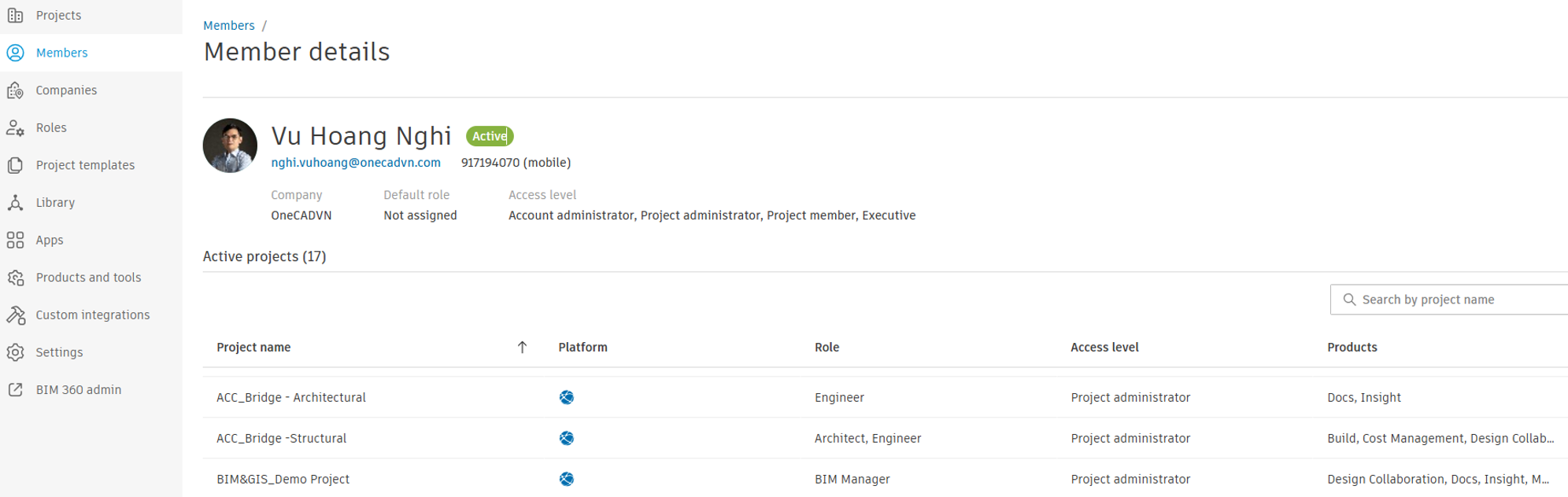This screenshot has height=497, width=1568.
Task: Select the ACC_Bridge -Structural project name
Action: coord(281,439)
